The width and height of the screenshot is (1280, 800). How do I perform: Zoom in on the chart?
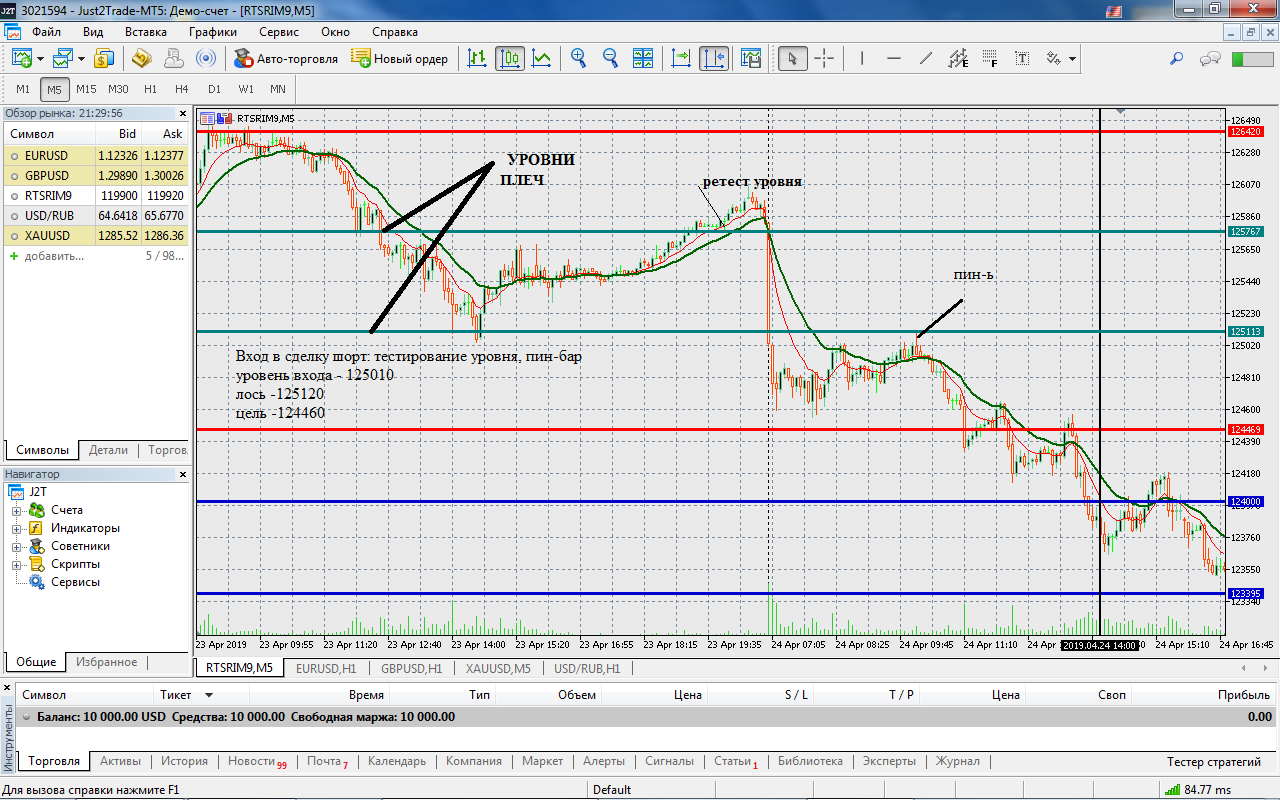coord(578,59)
